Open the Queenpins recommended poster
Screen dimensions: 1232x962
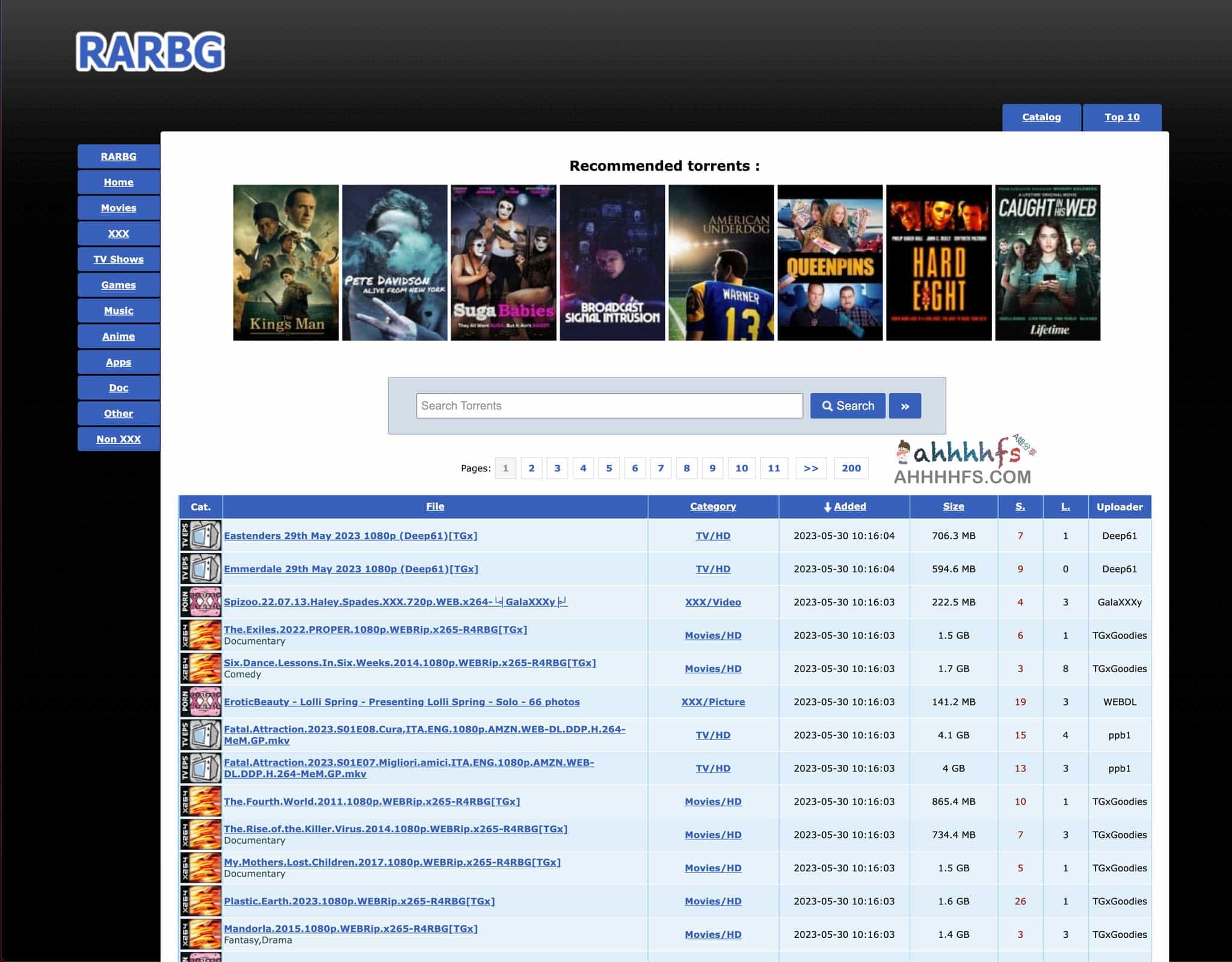point(830,263)
